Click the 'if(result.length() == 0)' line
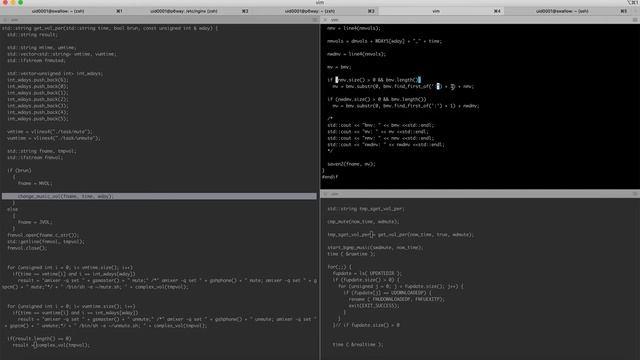Viewport: 640px width, 360px height. pyautogui.click(x=39, y=338)
